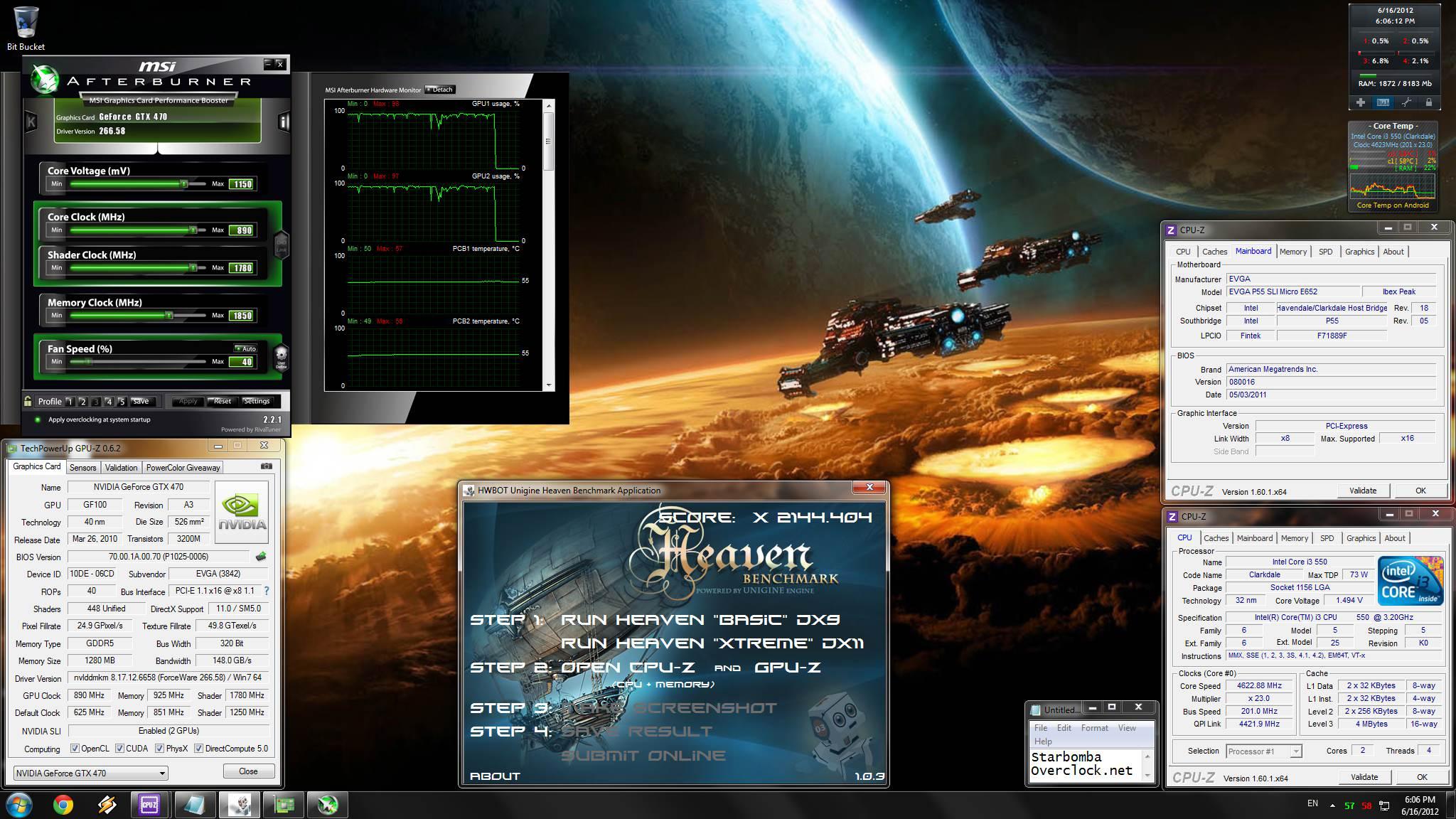
Task: Click the Bus Interface question mark icon
Action: click(x=267, y=591)
